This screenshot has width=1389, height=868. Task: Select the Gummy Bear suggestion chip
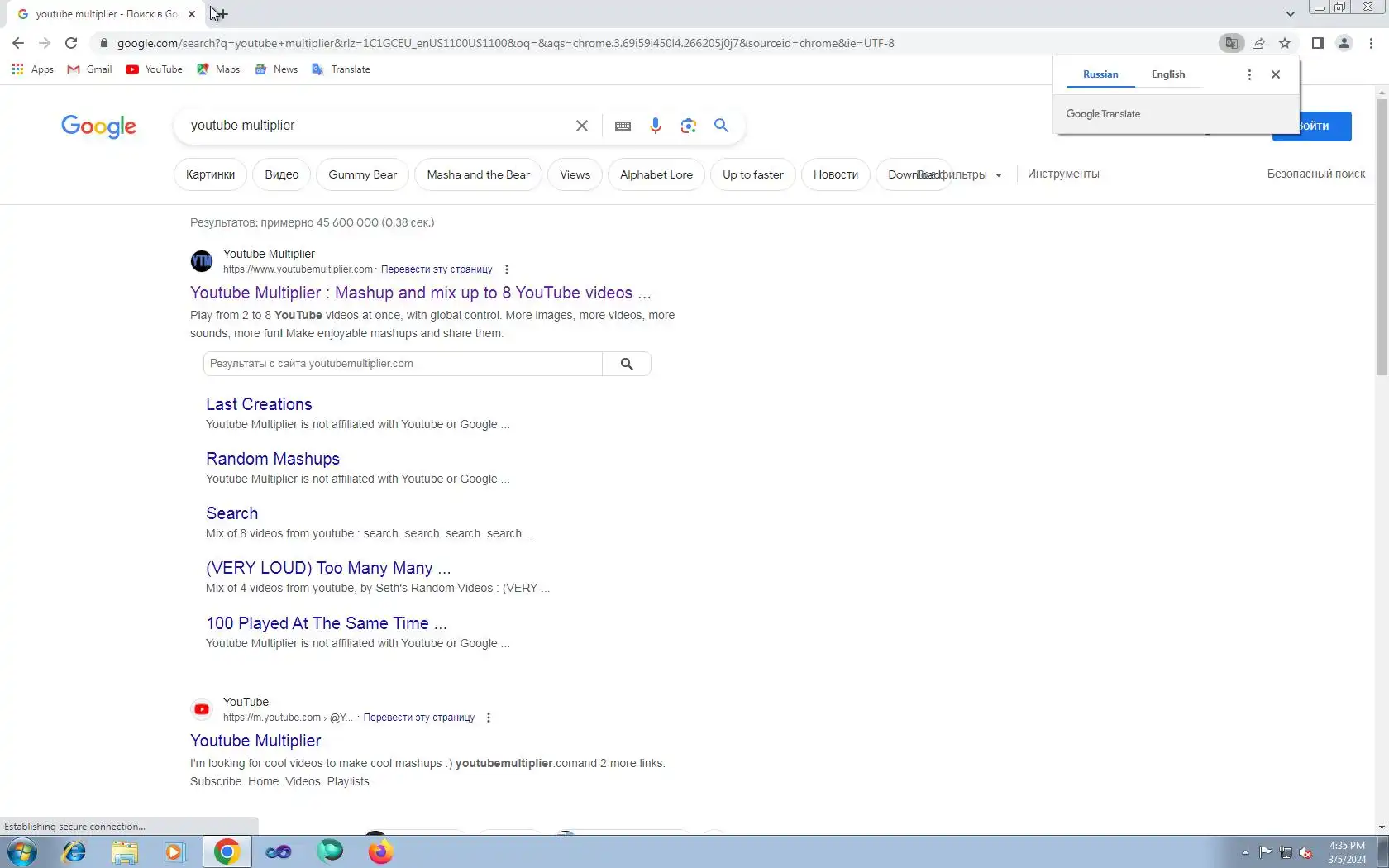(x=363, y=174)
